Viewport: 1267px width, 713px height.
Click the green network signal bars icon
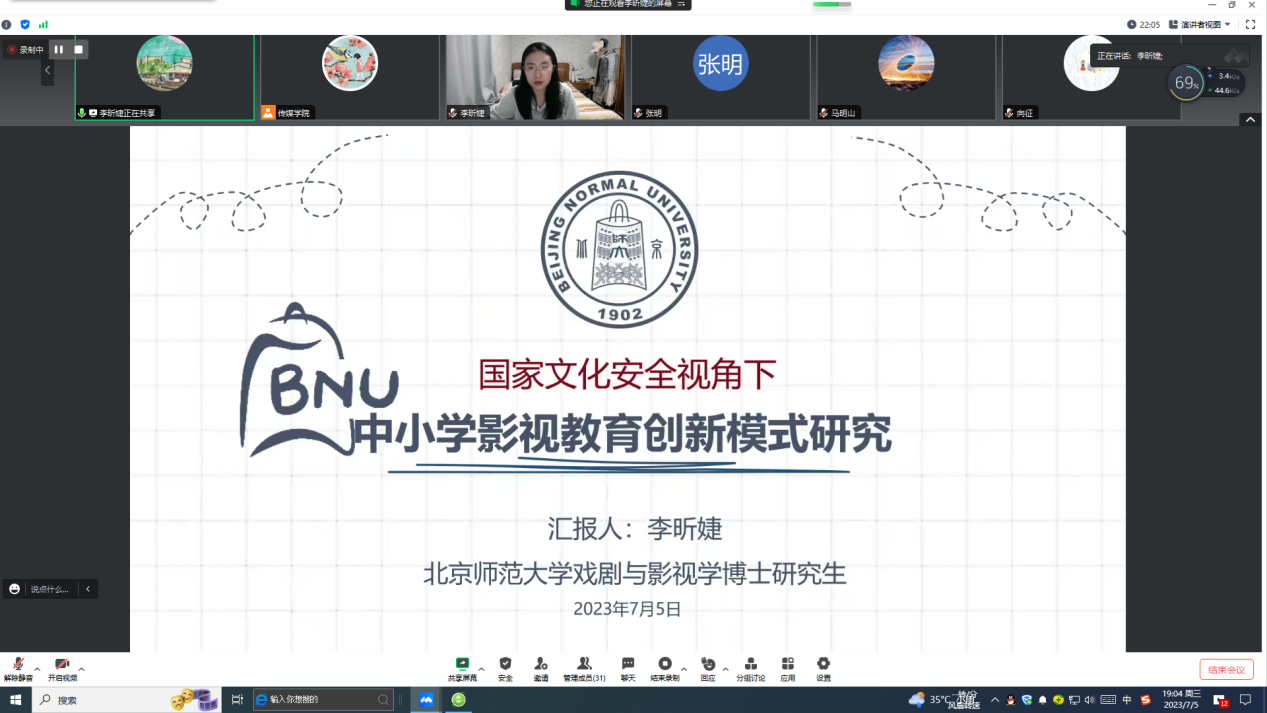click(43, 24)
